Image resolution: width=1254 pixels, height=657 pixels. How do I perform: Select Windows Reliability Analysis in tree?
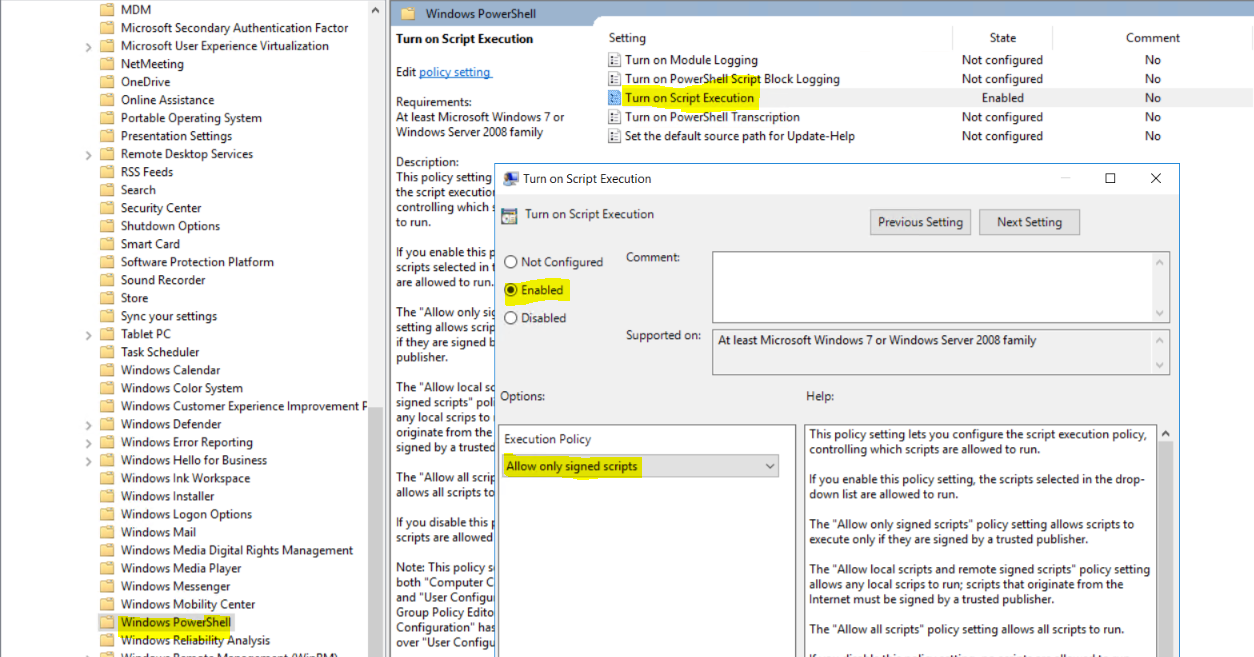[x=195, y=640]
